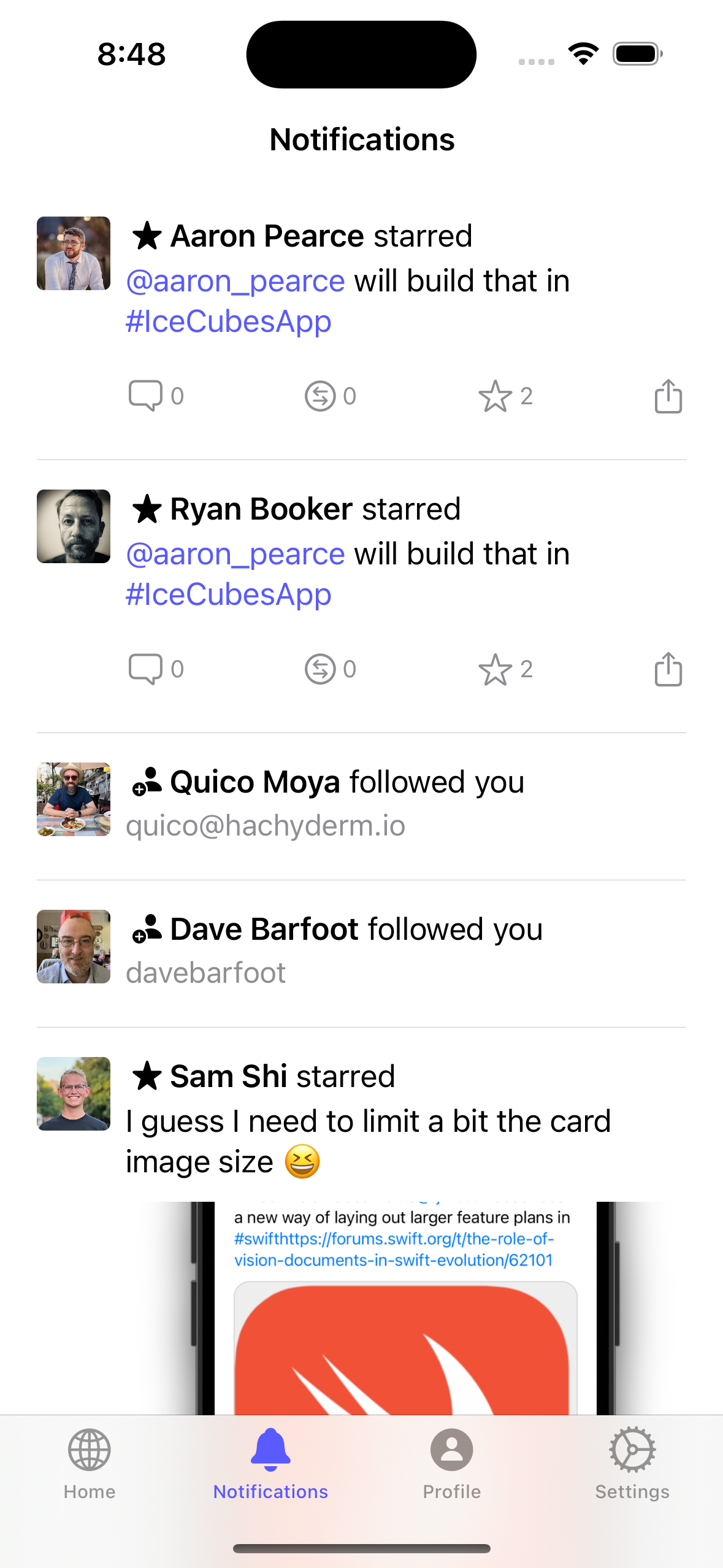Open Dave Barfoot followed you notification
The width and height of the screenshot is (723, 1568).
(361, 953)
